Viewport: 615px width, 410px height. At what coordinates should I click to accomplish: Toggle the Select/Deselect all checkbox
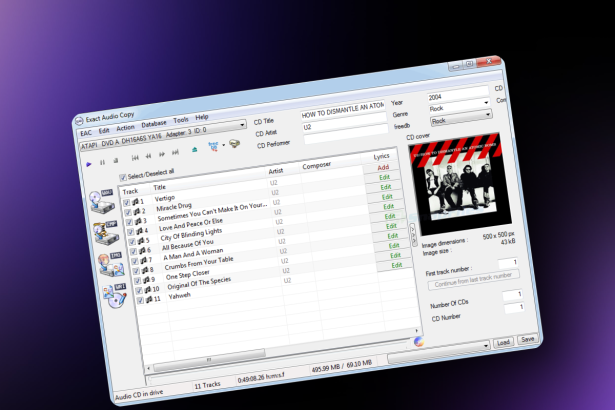[x=123, y=177]
